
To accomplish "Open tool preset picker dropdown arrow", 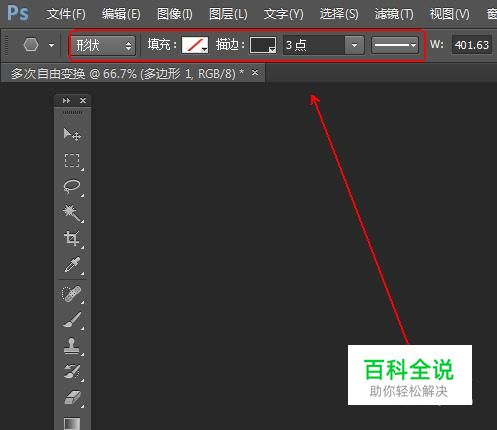I will 51,45.
